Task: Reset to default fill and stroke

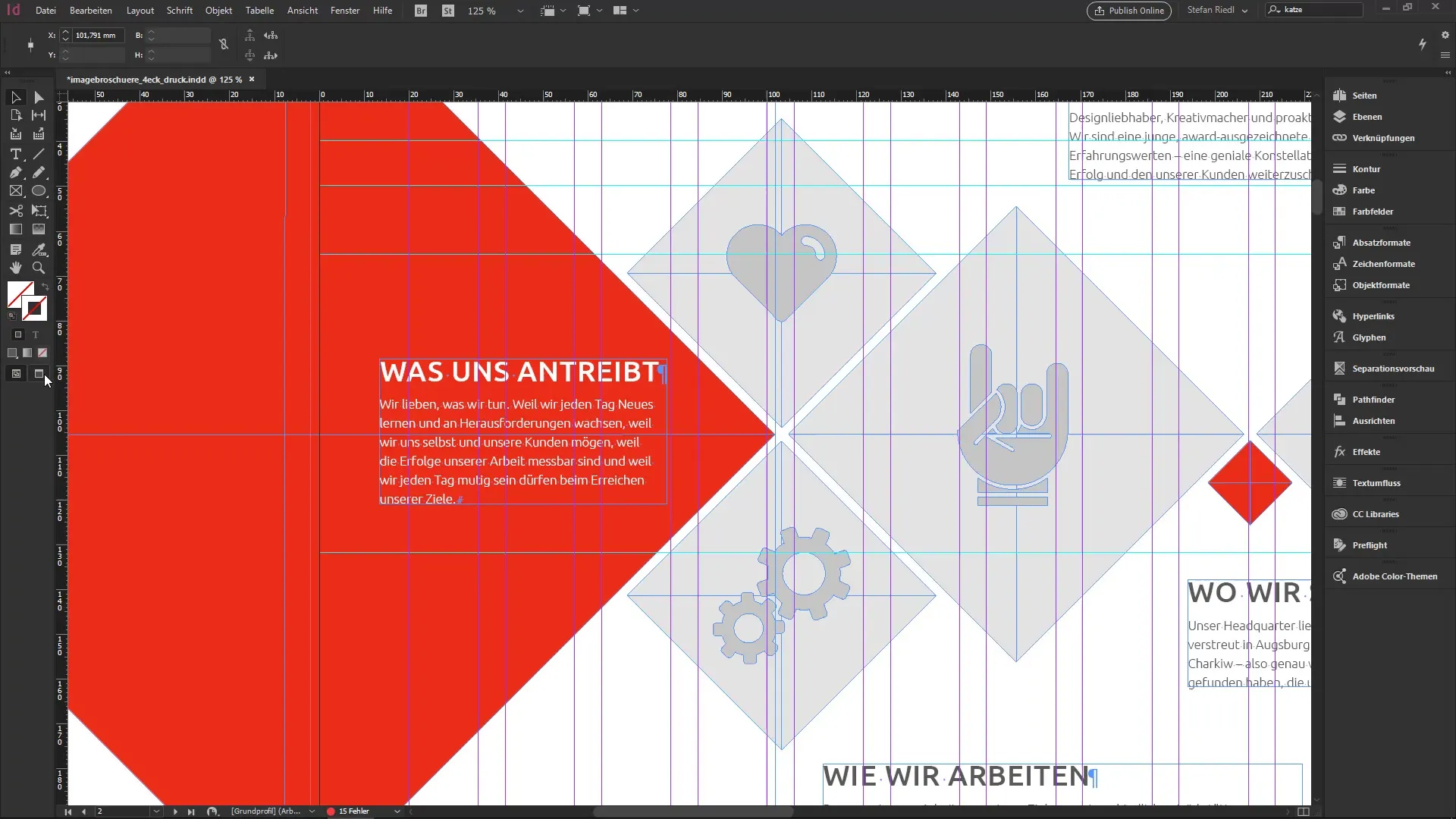Action: click(11, 315)
